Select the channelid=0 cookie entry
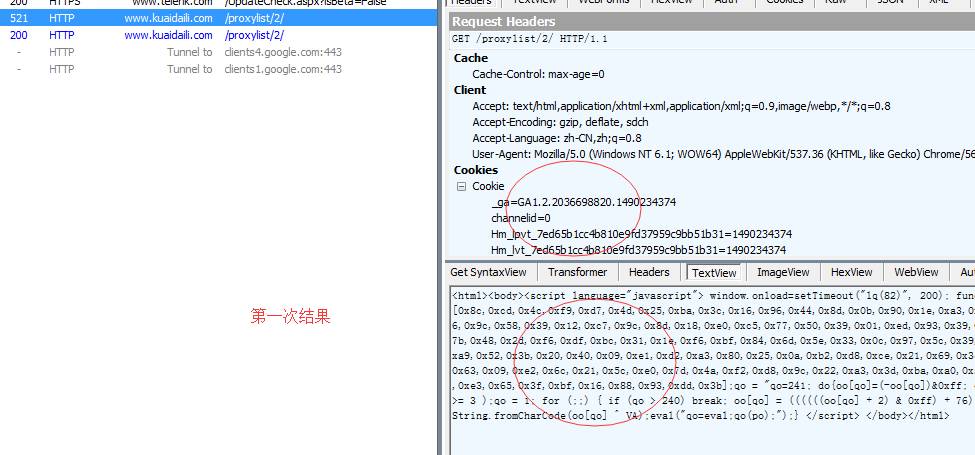975x455 pixels. point(521,218)
